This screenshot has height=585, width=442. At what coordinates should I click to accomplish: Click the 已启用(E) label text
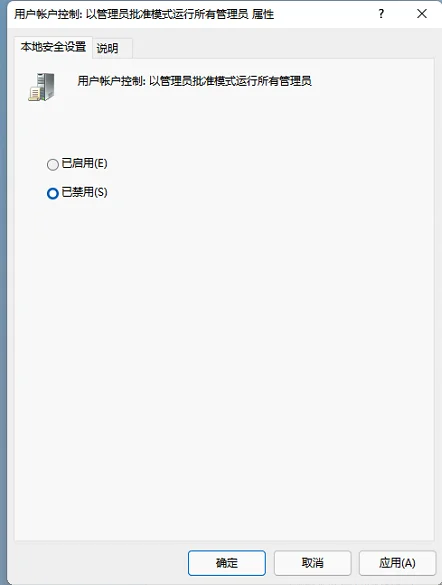[x=84, y=163]
